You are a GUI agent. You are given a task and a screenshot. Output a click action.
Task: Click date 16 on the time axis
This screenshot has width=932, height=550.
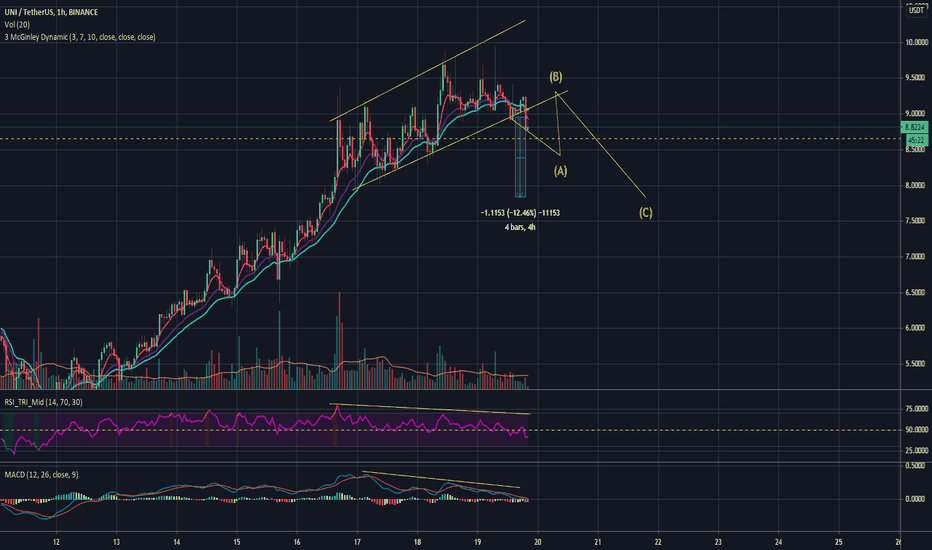(297, 542)
